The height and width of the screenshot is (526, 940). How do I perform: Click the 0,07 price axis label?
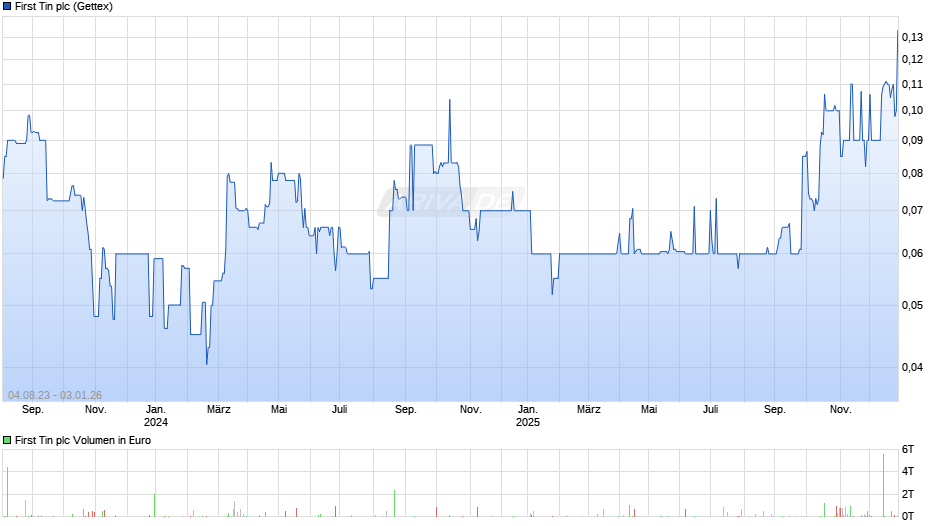(912, 211)
